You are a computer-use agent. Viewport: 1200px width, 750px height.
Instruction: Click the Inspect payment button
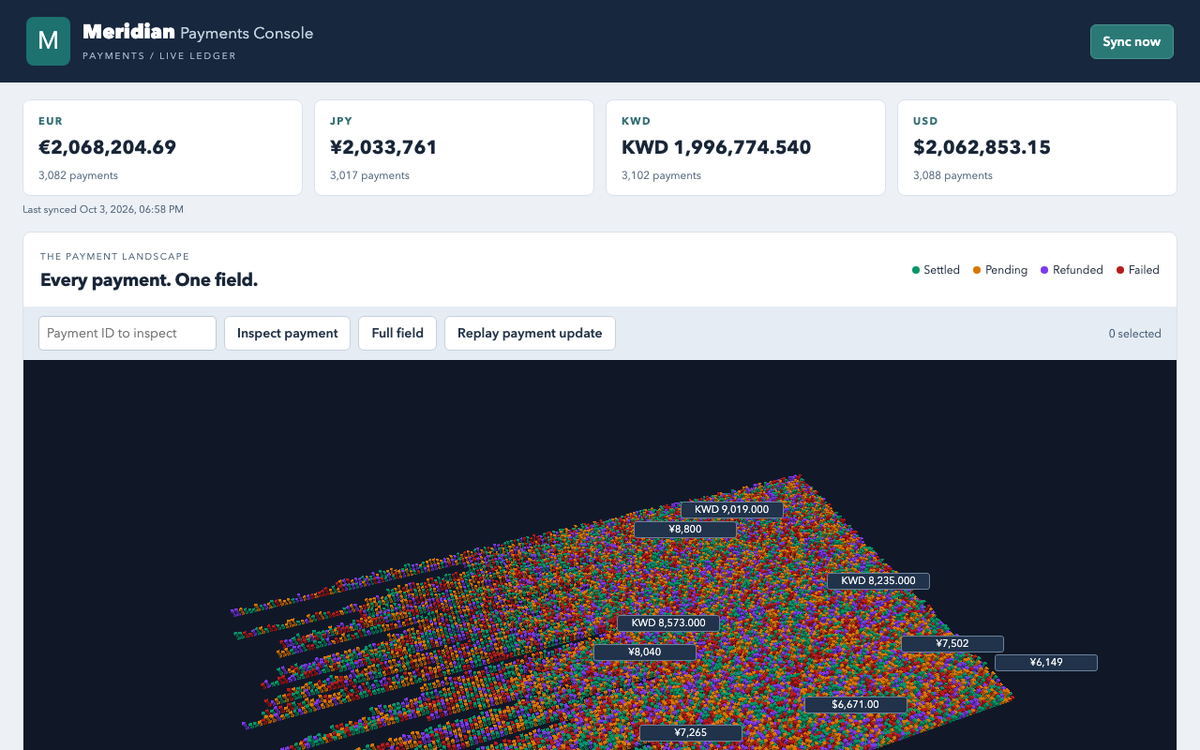tap(287, 333)
